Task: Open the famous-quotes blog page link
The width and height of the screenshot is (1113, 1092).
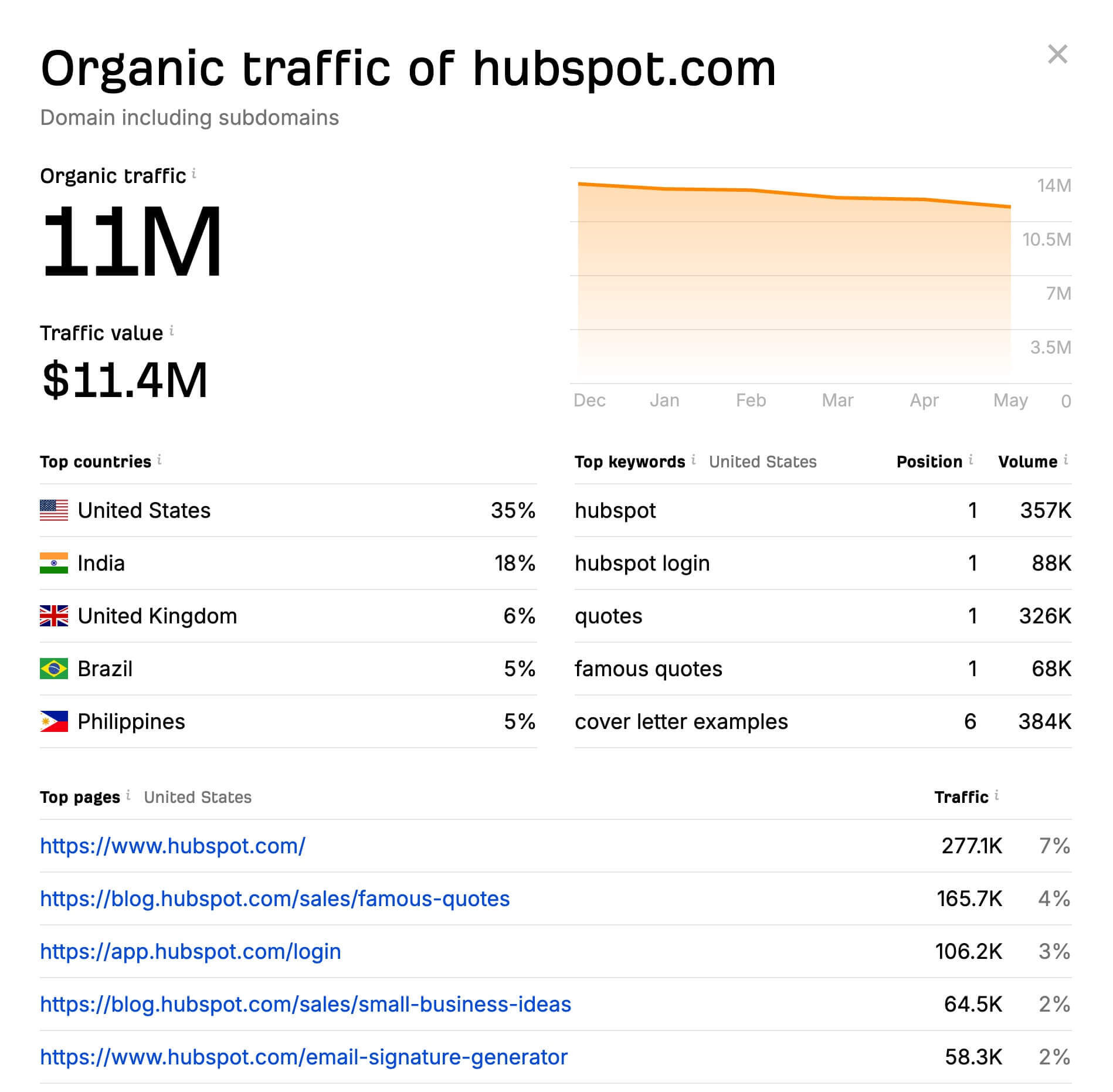Action: coord(274,898)
